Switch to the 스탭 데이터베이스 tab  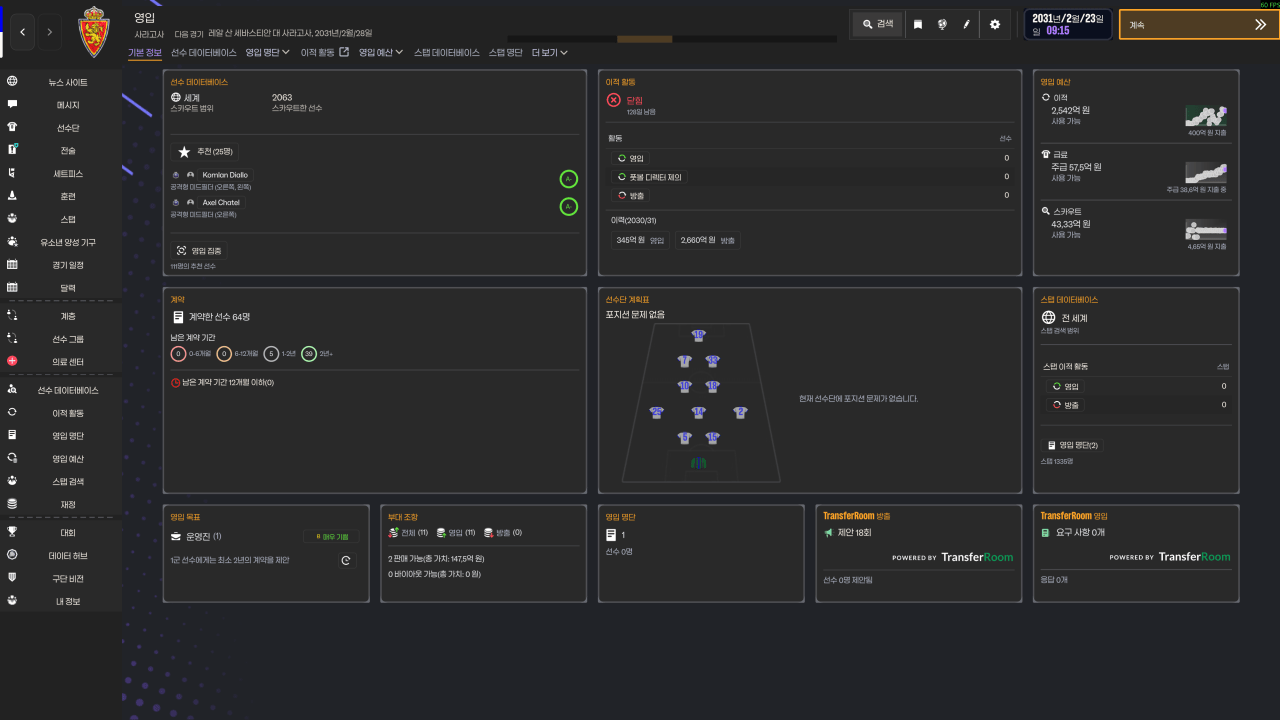(447, 52)
